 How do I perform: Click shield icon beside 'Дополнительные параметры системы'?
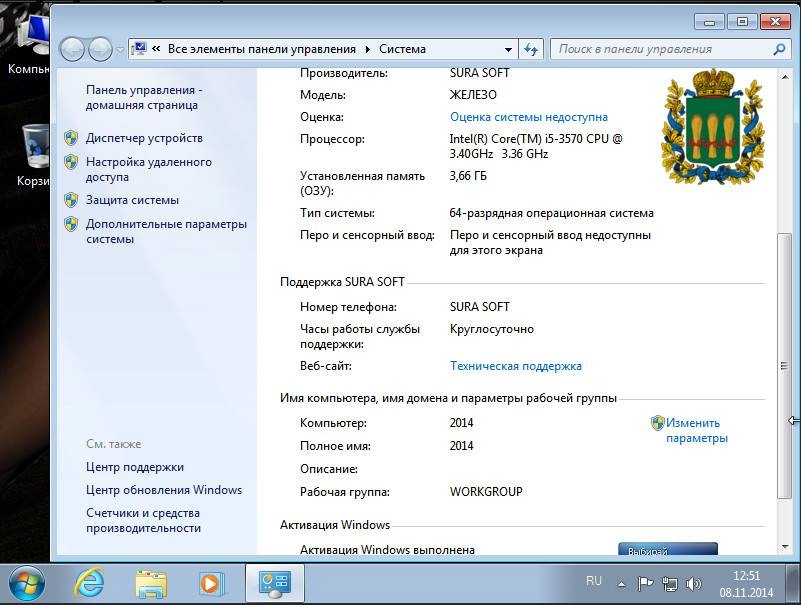[x=71, y=224]
